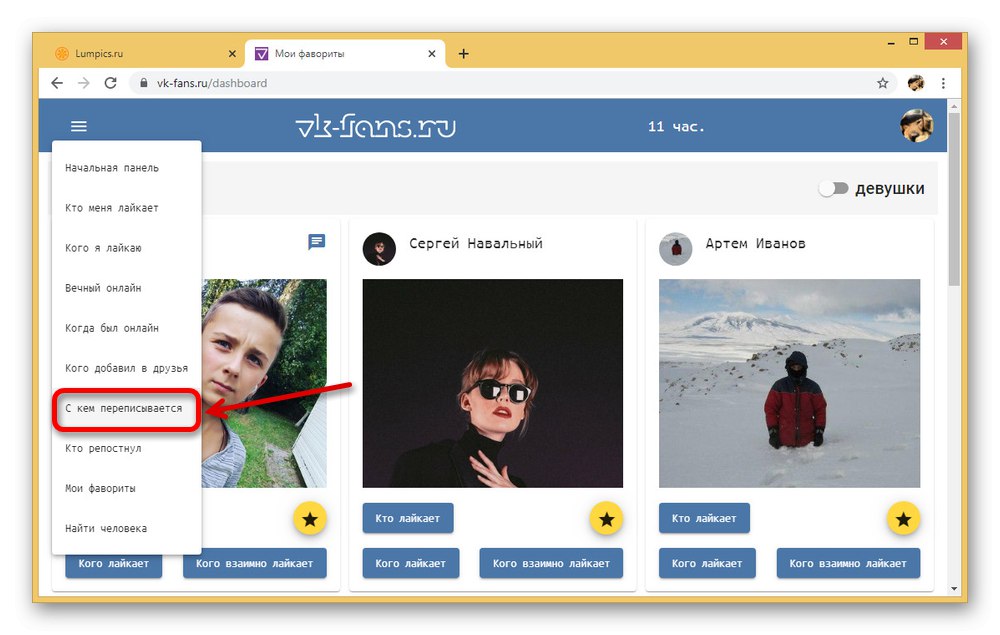Viewport: 1000px width, 635px height.
Task: Star Артем Иванов as favorite
Action: tap(903, 519)
